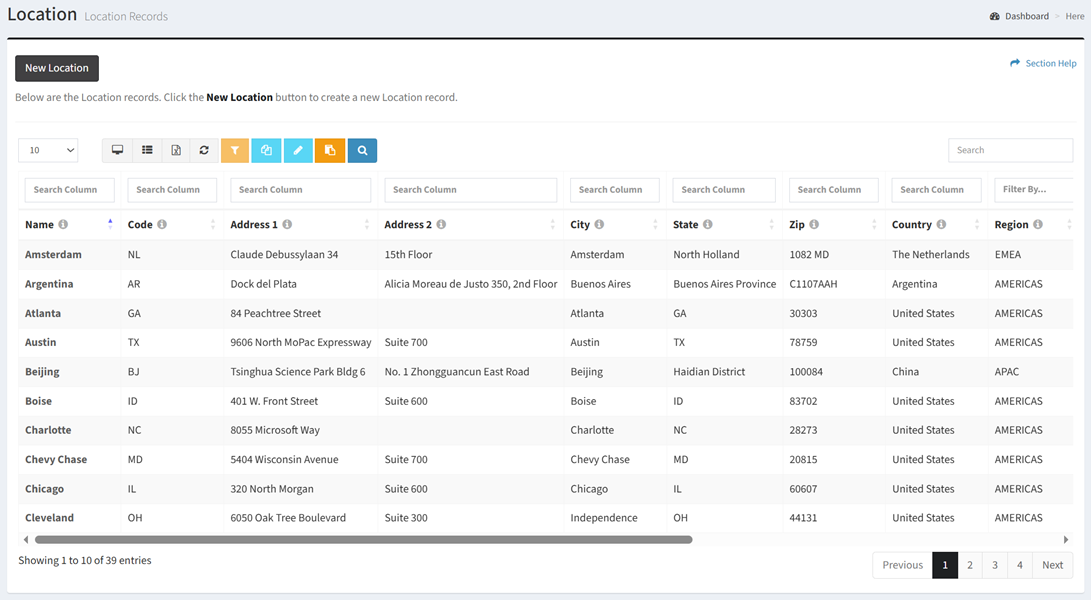Click the yellow filter funnel button
Viewport: 1091px width, 600px height.
click(x=235, y=150)
